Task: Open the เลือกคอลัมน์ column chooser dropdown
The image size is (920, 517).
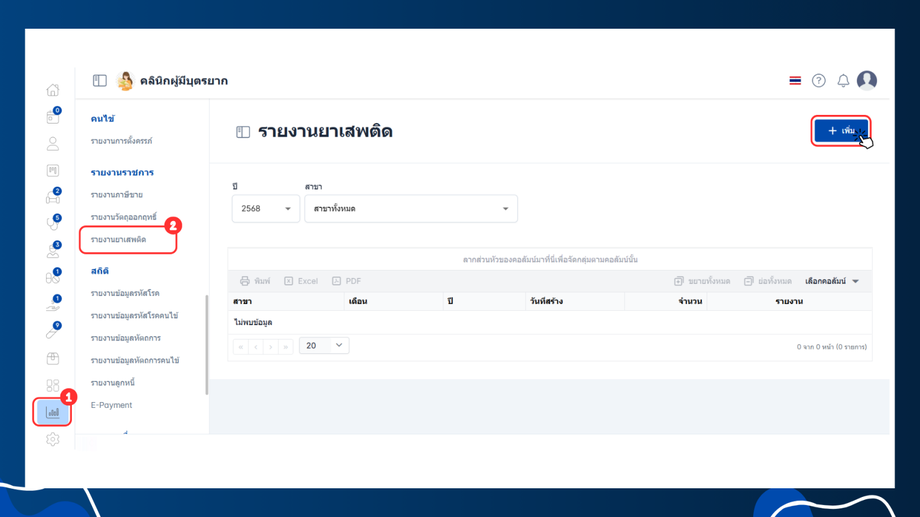Action: click(x=831, y=281)
